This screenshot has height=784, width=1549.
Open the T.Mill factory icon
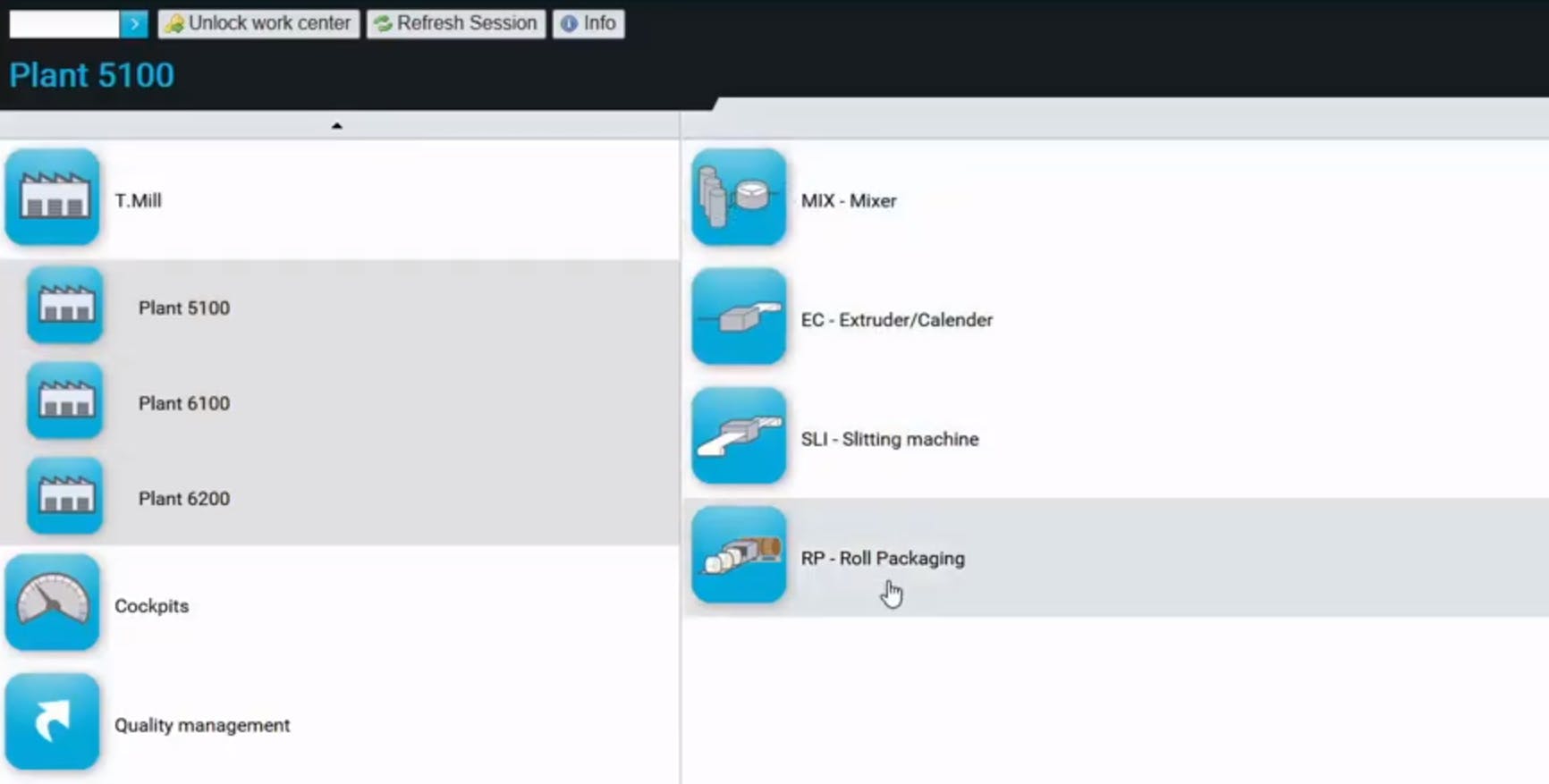pos(52,198)
